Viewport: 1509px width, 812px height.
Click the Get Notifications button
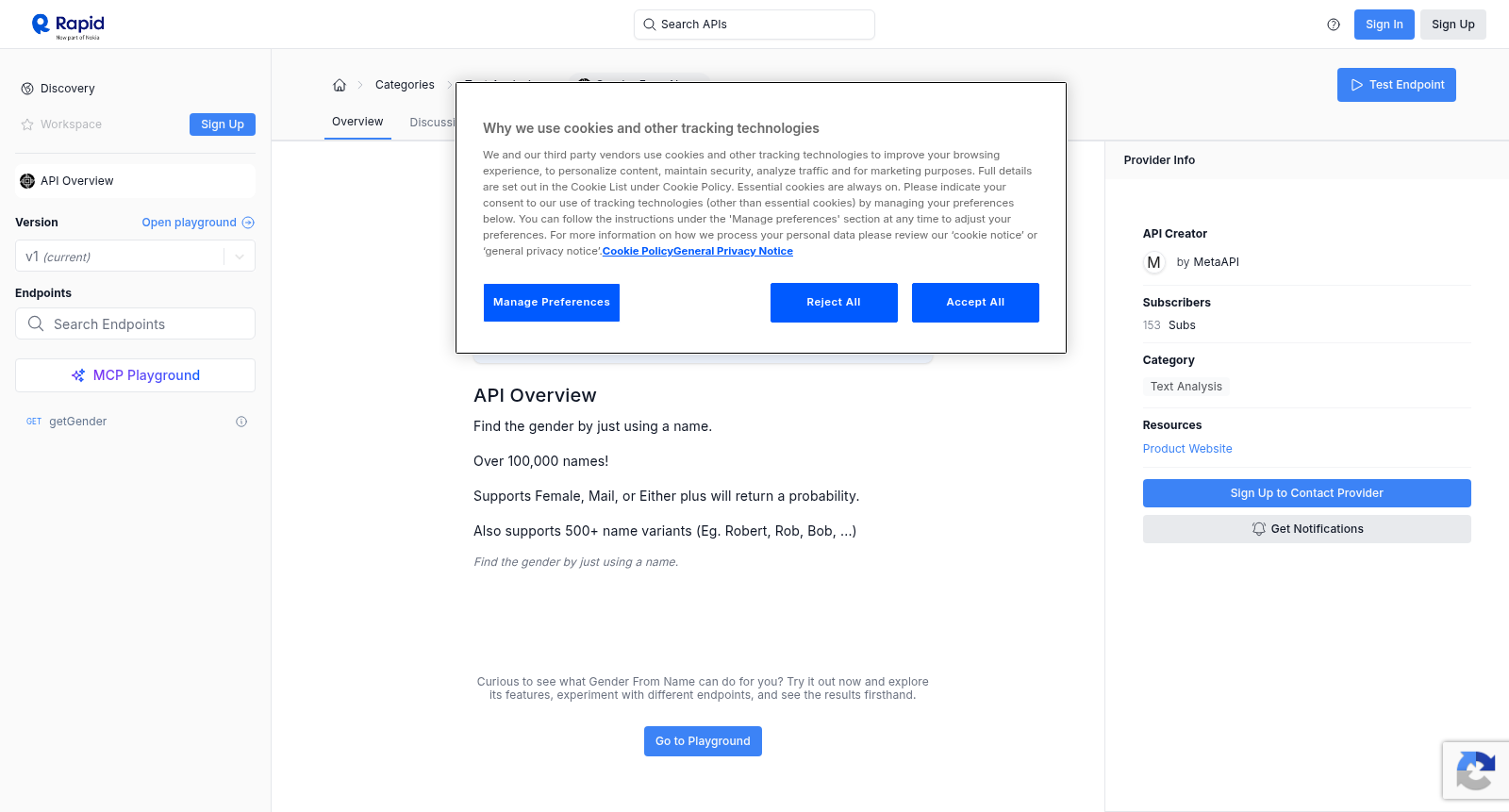(x=1307, y=529)
